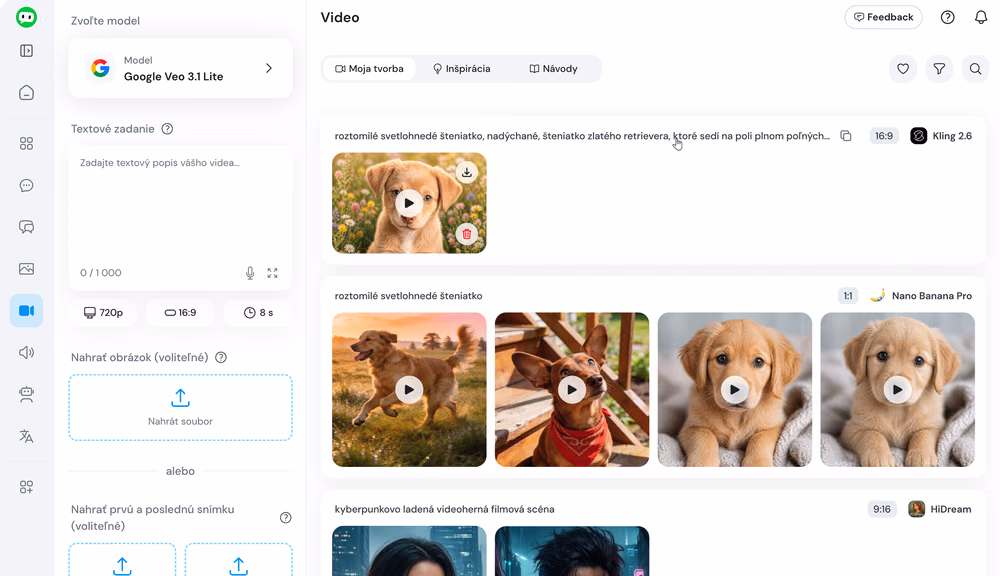This screenshot has height=576, width=1000.
Task: Click the green chat logo icon
Action: tap(26, 17)
